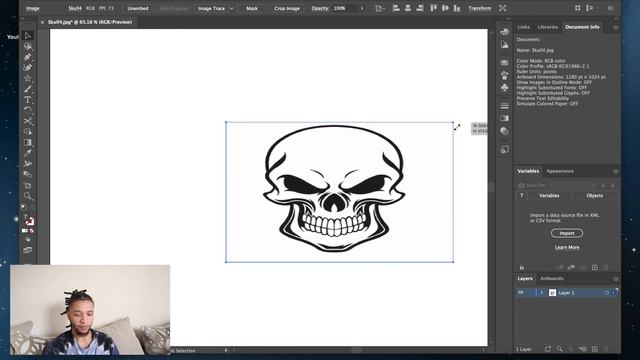Click the Crop Image button
Screen dimensions: 640x360
click(x=287, y=8)
